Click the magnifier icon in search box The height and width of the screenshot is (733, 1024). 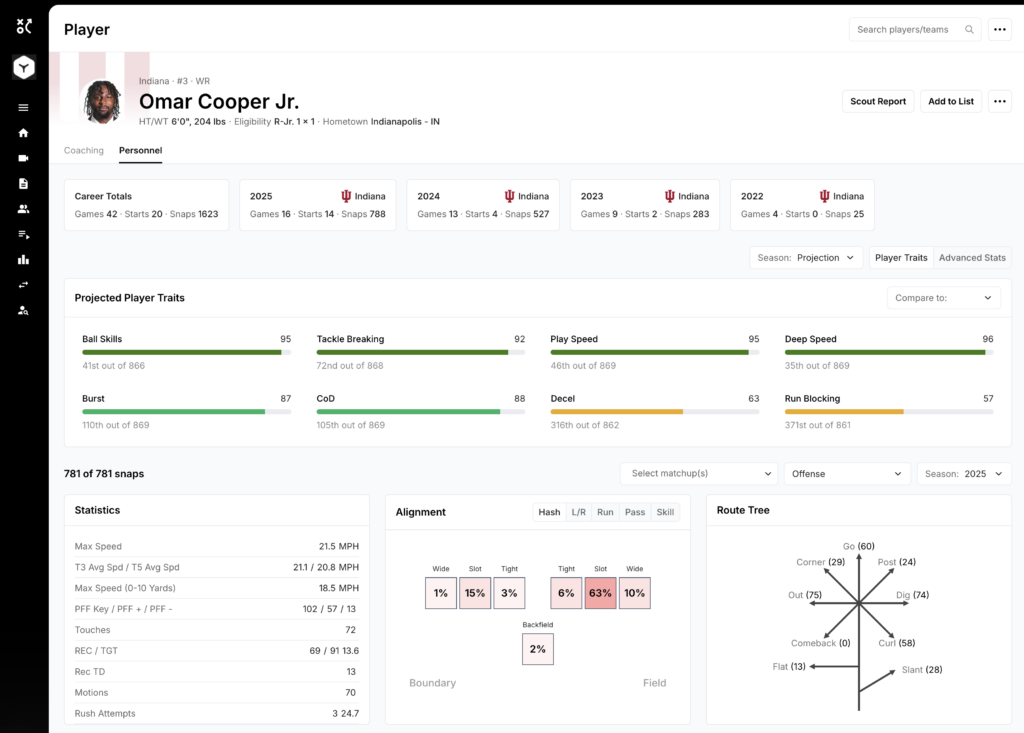pos(969,29)
